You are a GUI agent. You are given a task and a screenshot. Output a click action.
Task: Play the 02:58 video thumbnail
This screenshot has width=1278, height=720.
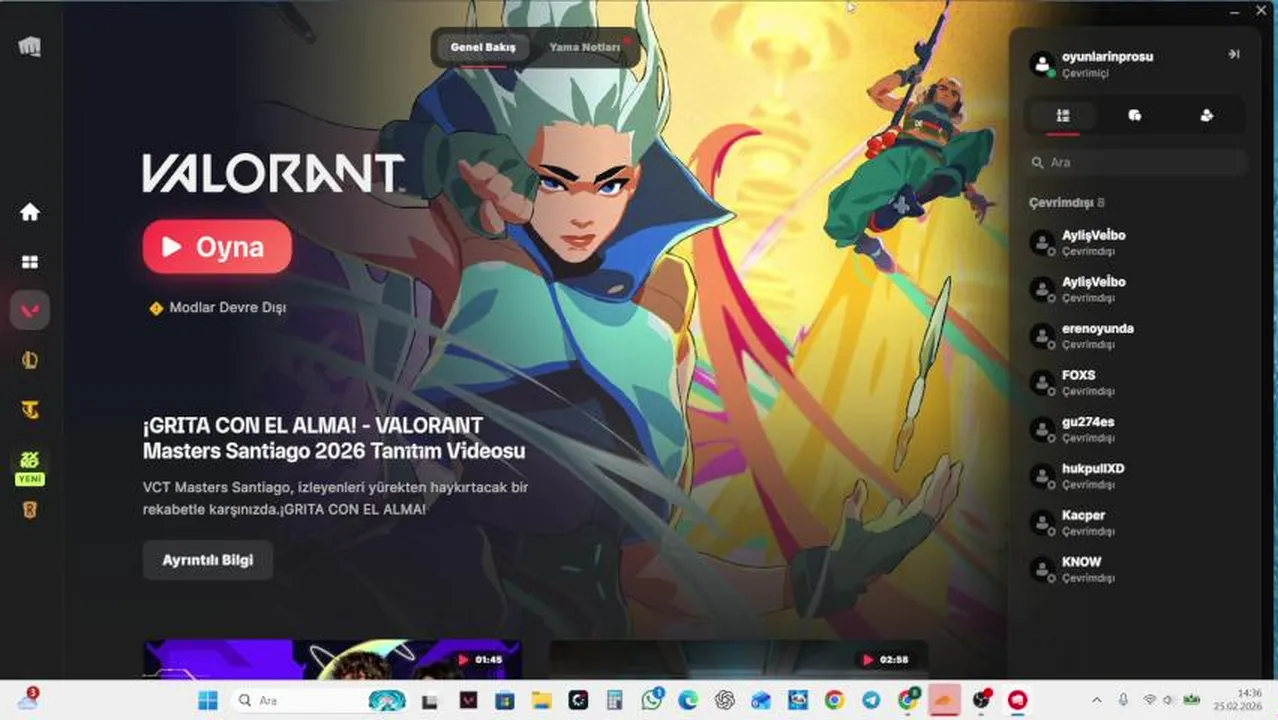739,660
